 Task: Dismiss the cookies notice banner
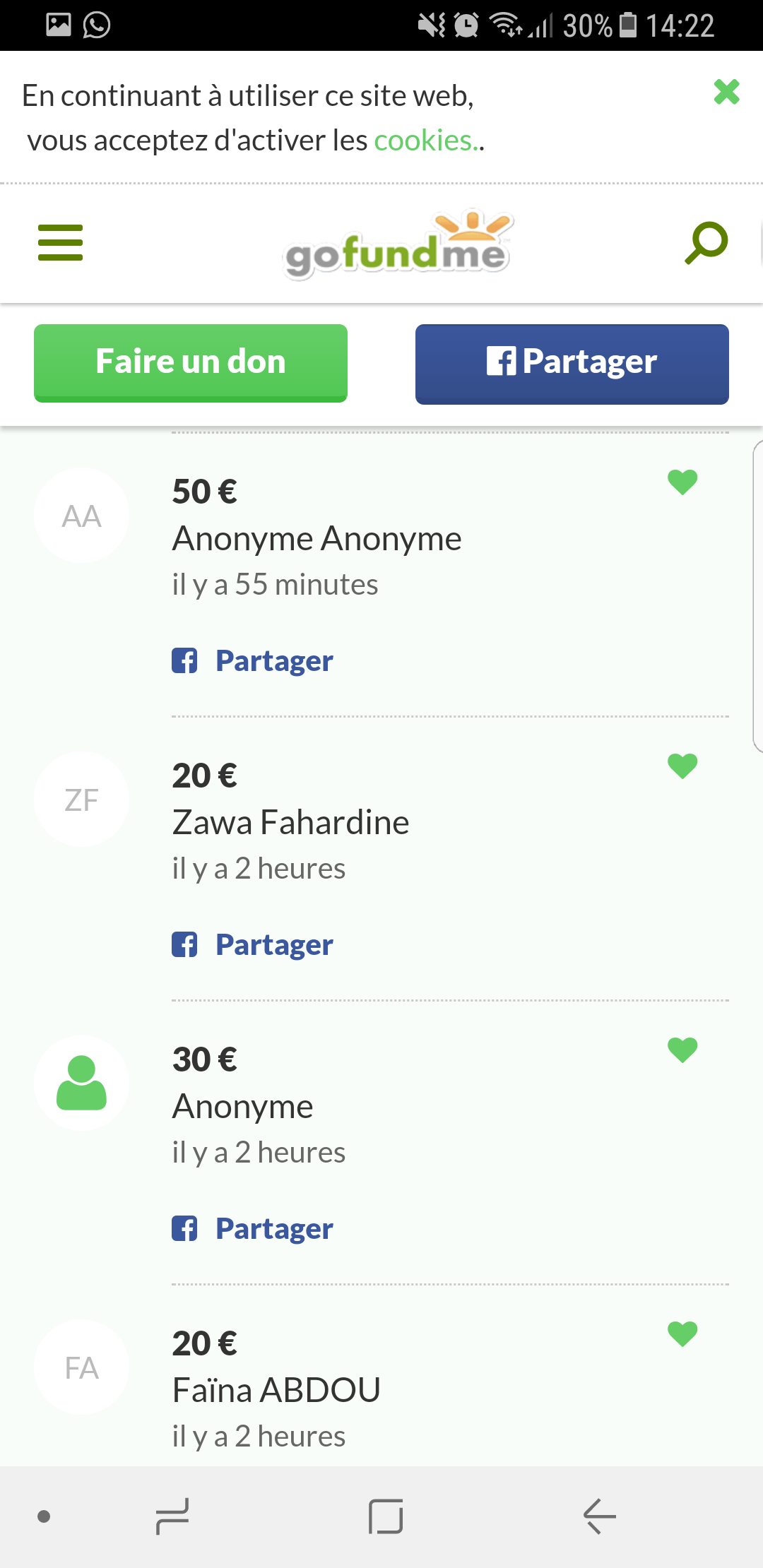tap(726, 92)
